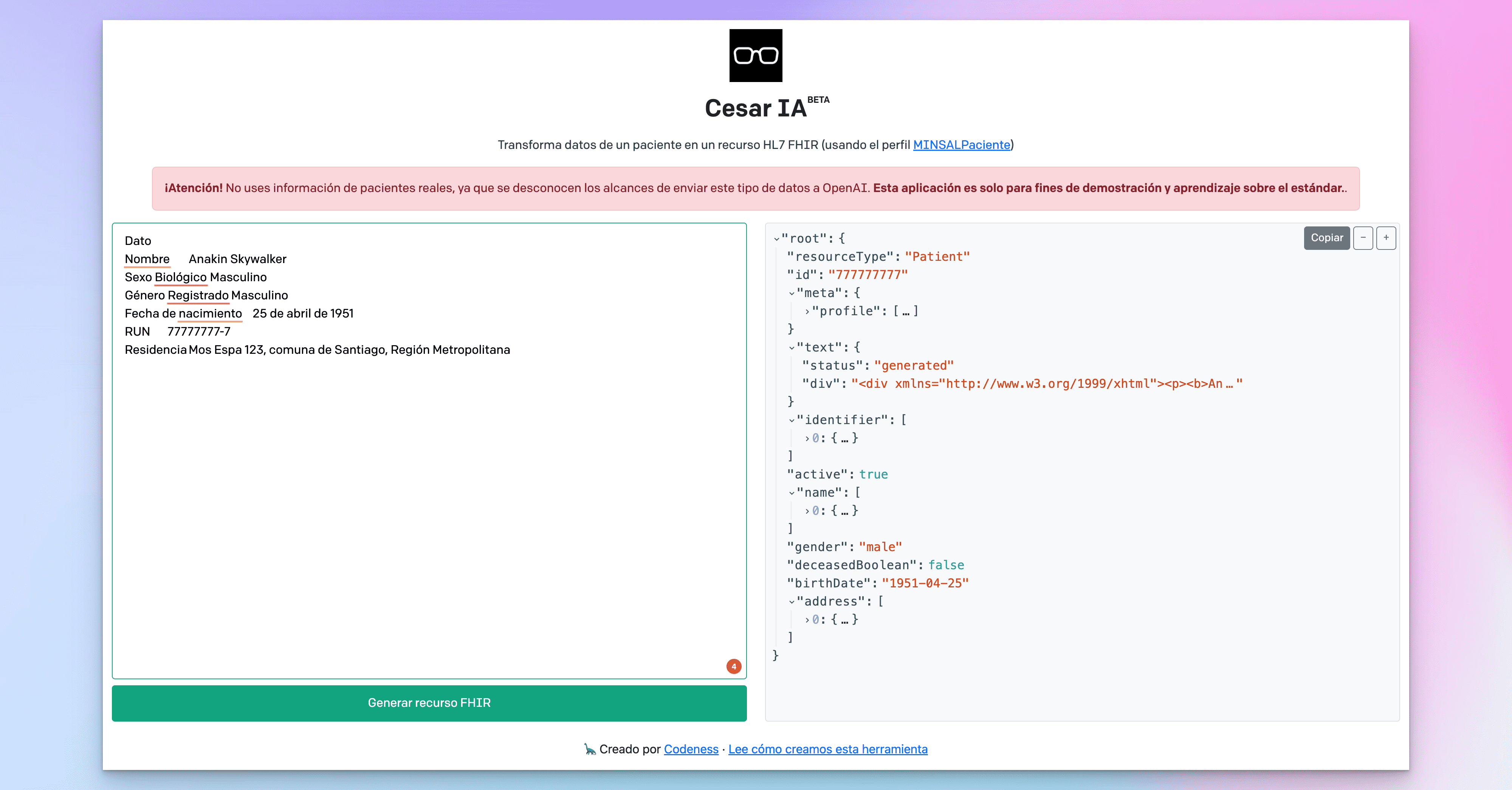Click the Cesar IA glasses logo
Viewport: 1512px width, 790px height.
click(755, 56)
